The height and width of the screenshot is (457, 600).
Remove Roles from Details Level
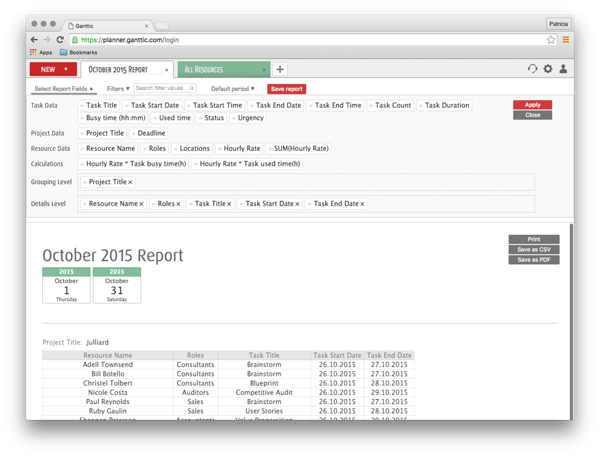[x=178, y=204]
